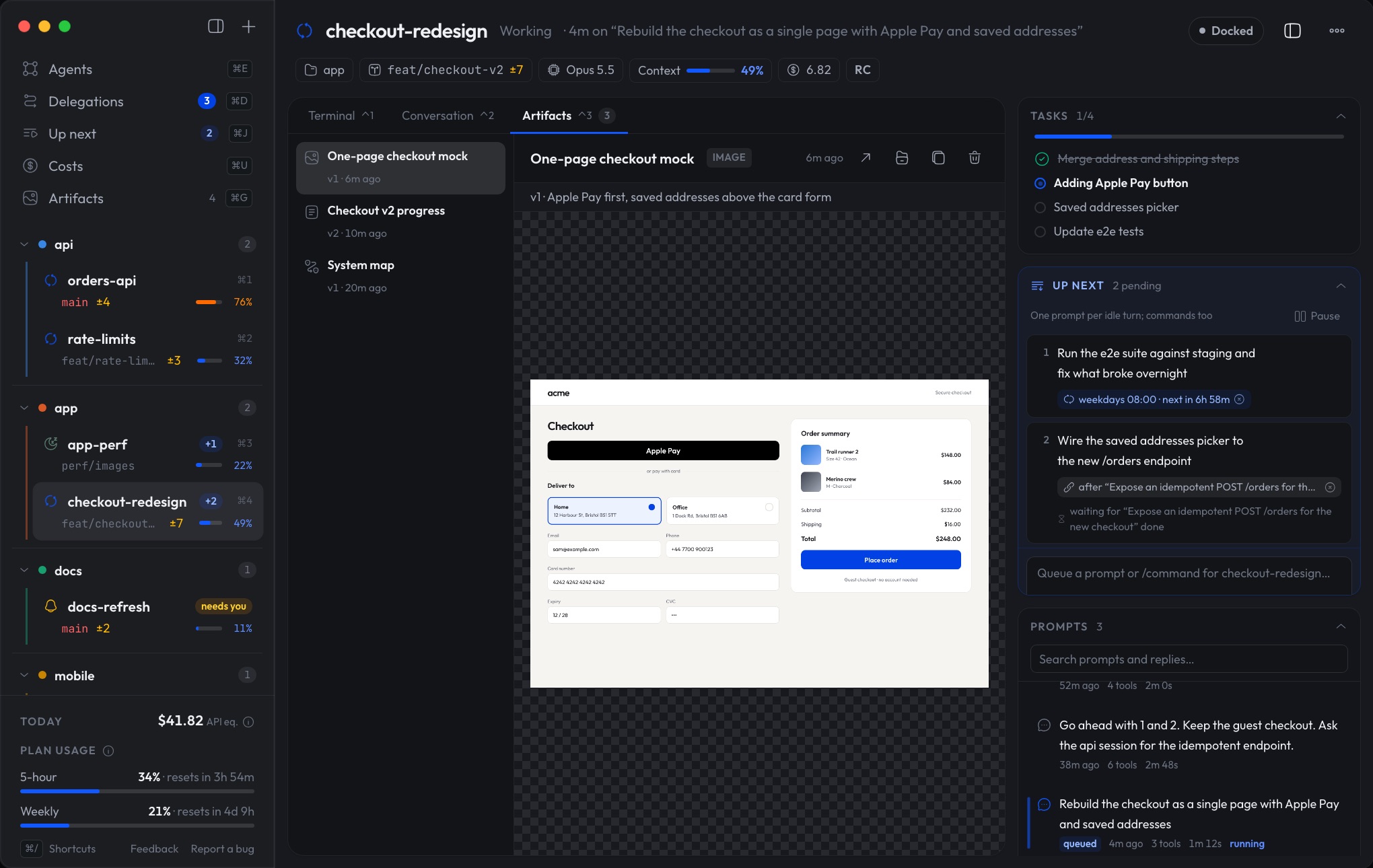
Task: Remove the weekdays 08:00 schedule chip
Action: 1240,399
